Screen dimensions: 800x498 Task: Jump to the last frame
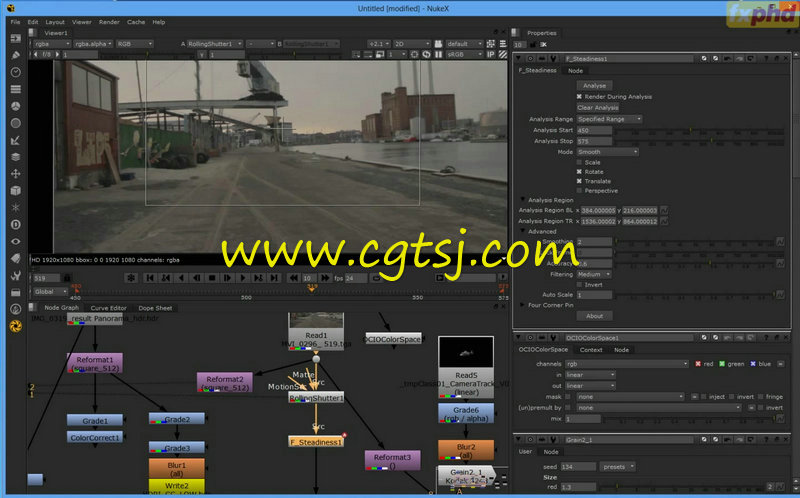pyautogui.click(x=274, y=278)
